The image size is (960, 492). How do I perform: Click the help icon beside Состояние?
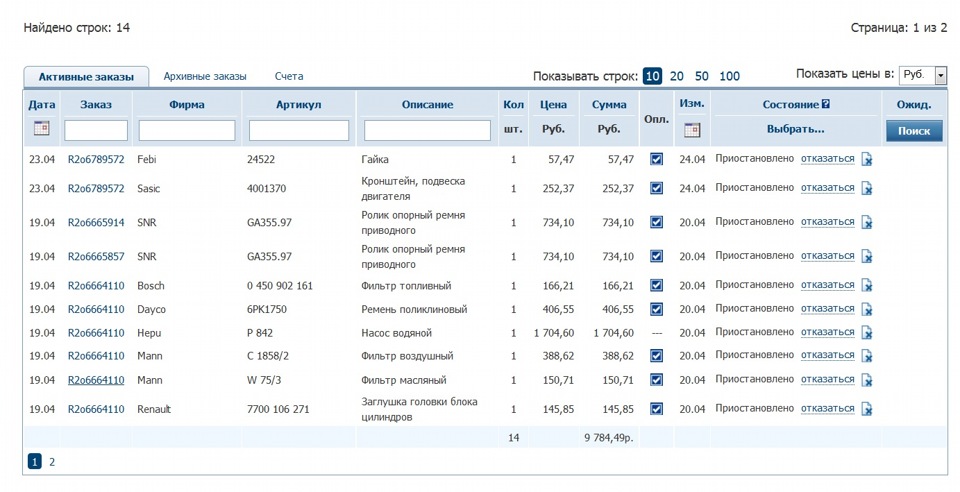[x=826, y=104]
